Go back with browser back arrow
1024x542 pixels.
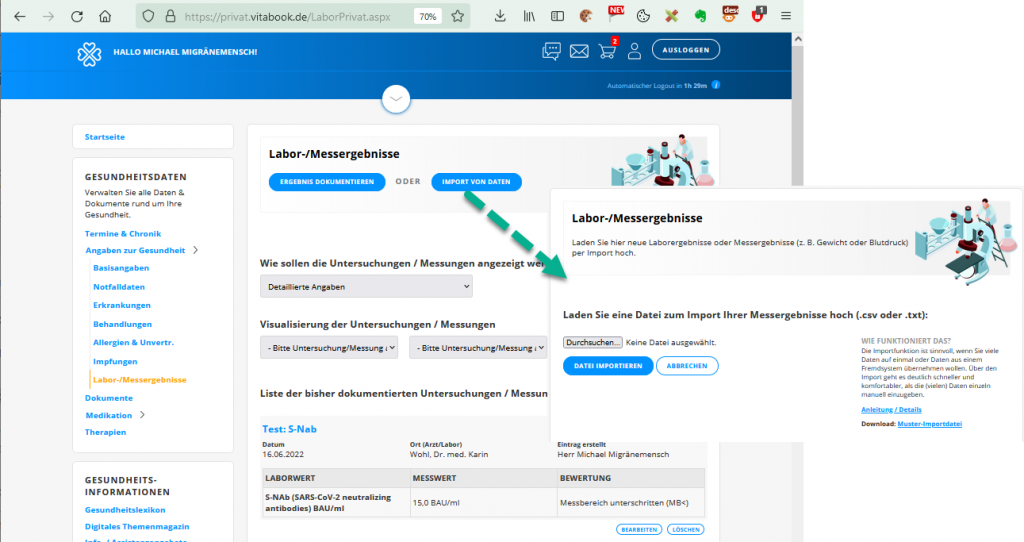tap(20, 16)
